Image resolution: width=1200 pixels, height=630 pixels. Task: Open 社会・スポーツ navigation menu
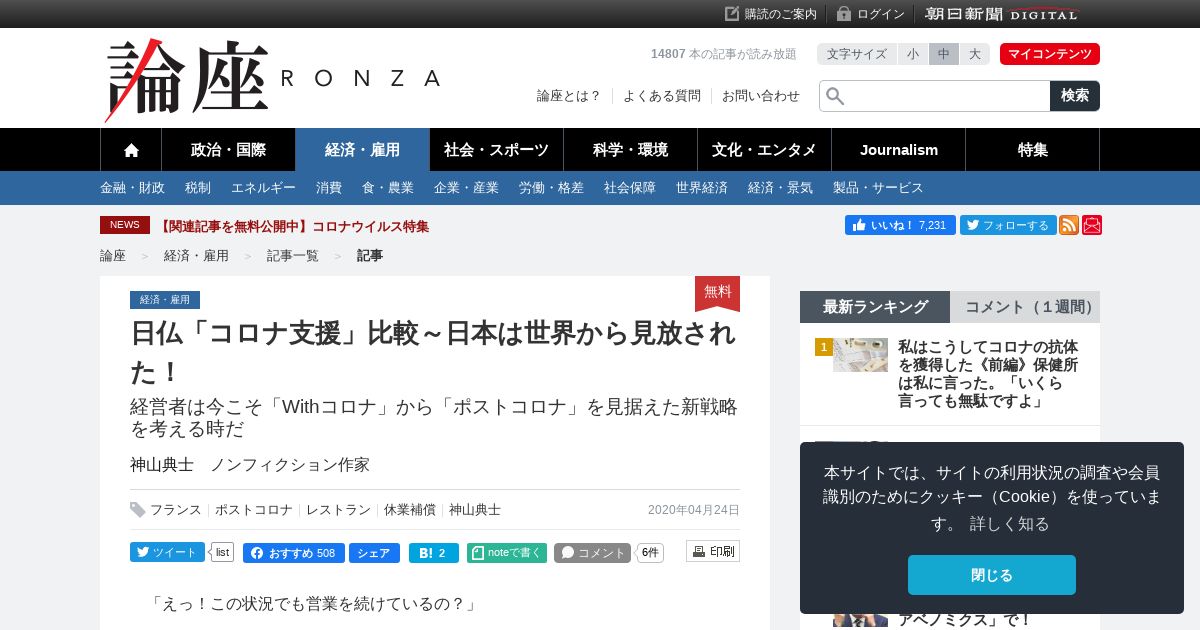click(496, 150)
